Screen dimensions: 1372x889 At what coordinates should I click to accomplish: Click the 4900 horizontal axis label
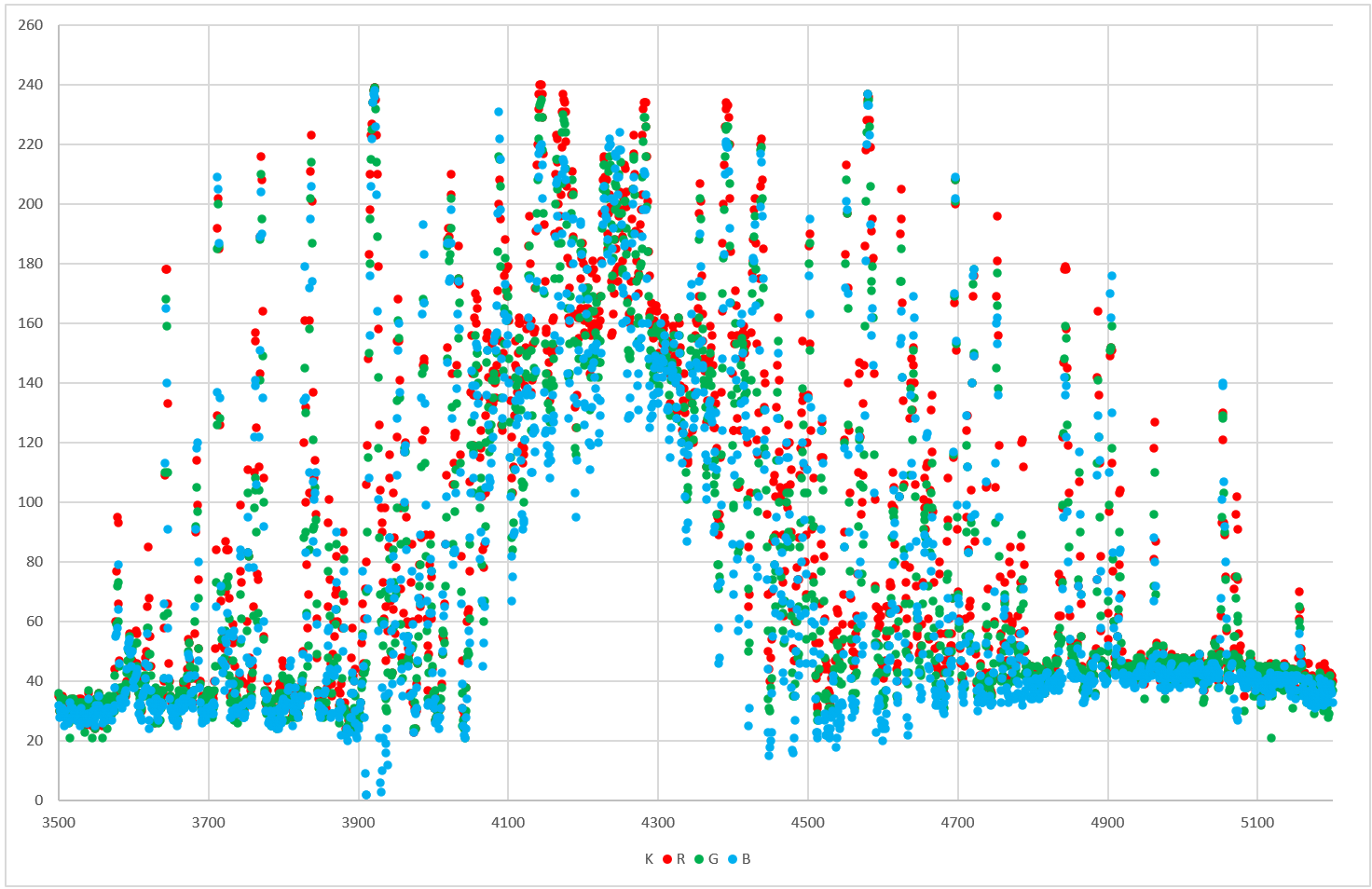click(x=1107, y=822)
